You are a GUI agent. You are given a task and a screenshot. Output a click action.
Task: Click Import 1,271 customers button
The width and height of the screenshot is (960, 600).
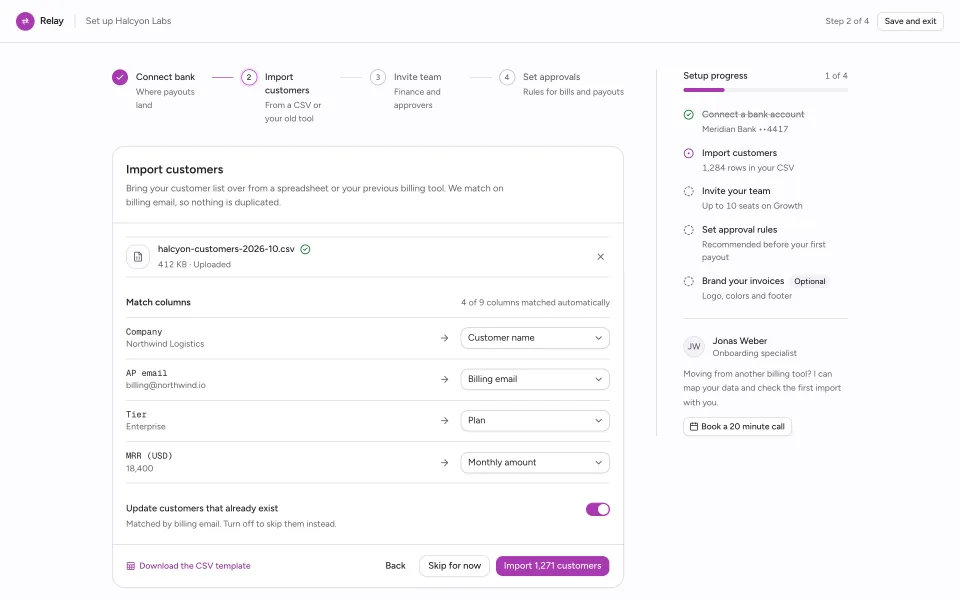pyautogui.click(x=552, y=566)
